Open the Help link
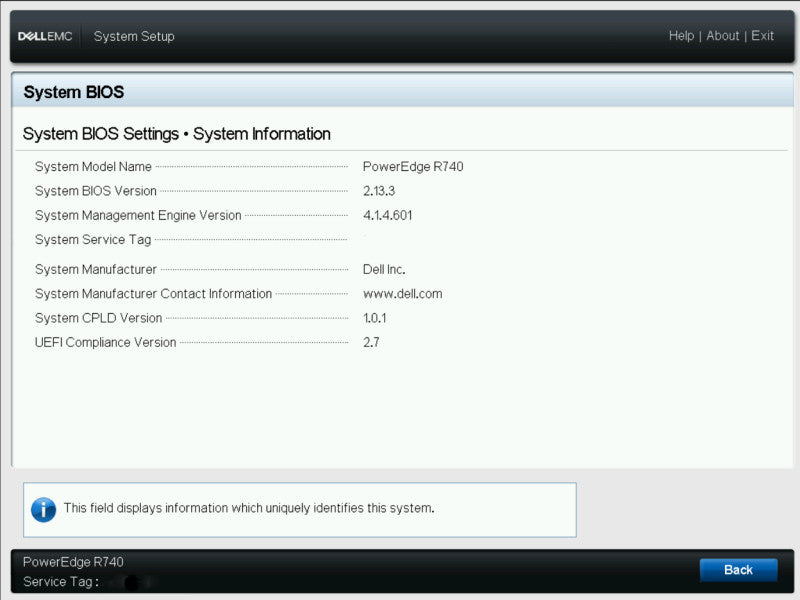The height and width of the screenshot is (600, 800). click(681, 36)
